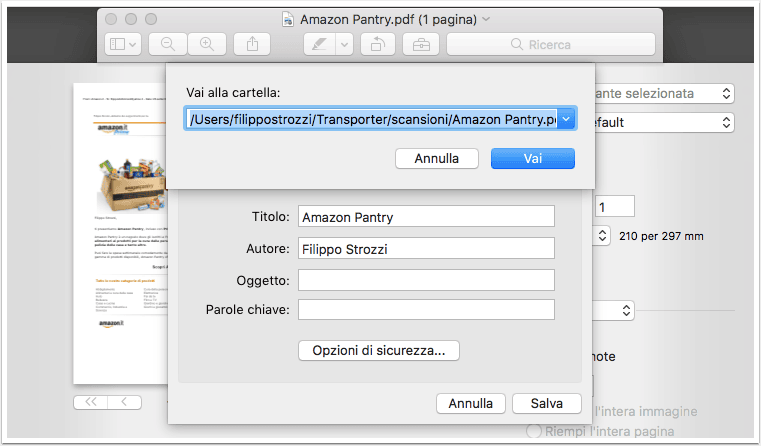This screenshot has width=761, height=446.
Task: Expand the recent paths dropdown arrow
Action: click(x=566, y=119)
